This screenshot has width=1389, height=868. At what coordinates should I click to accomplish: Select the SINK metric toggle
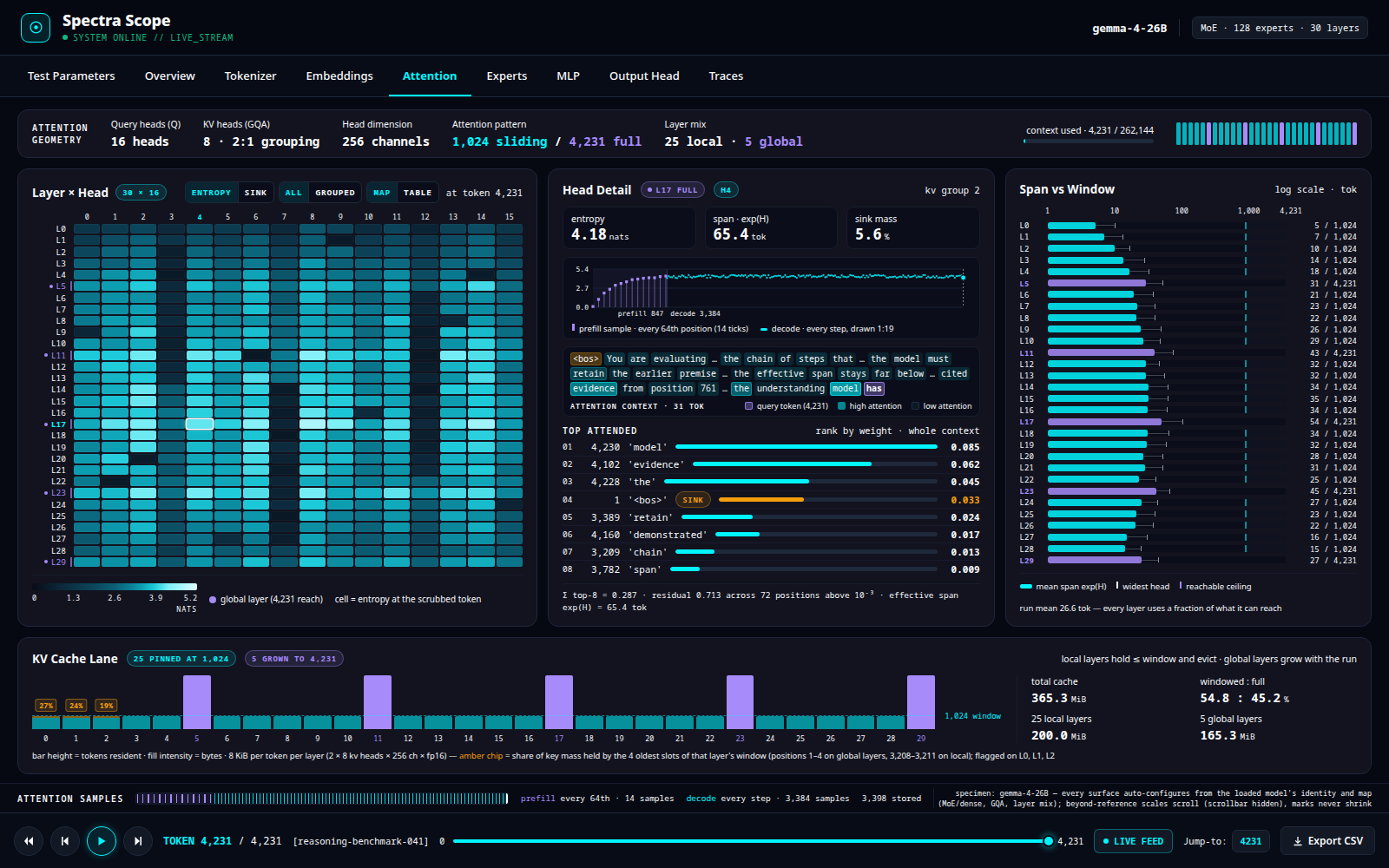[255, 193]
